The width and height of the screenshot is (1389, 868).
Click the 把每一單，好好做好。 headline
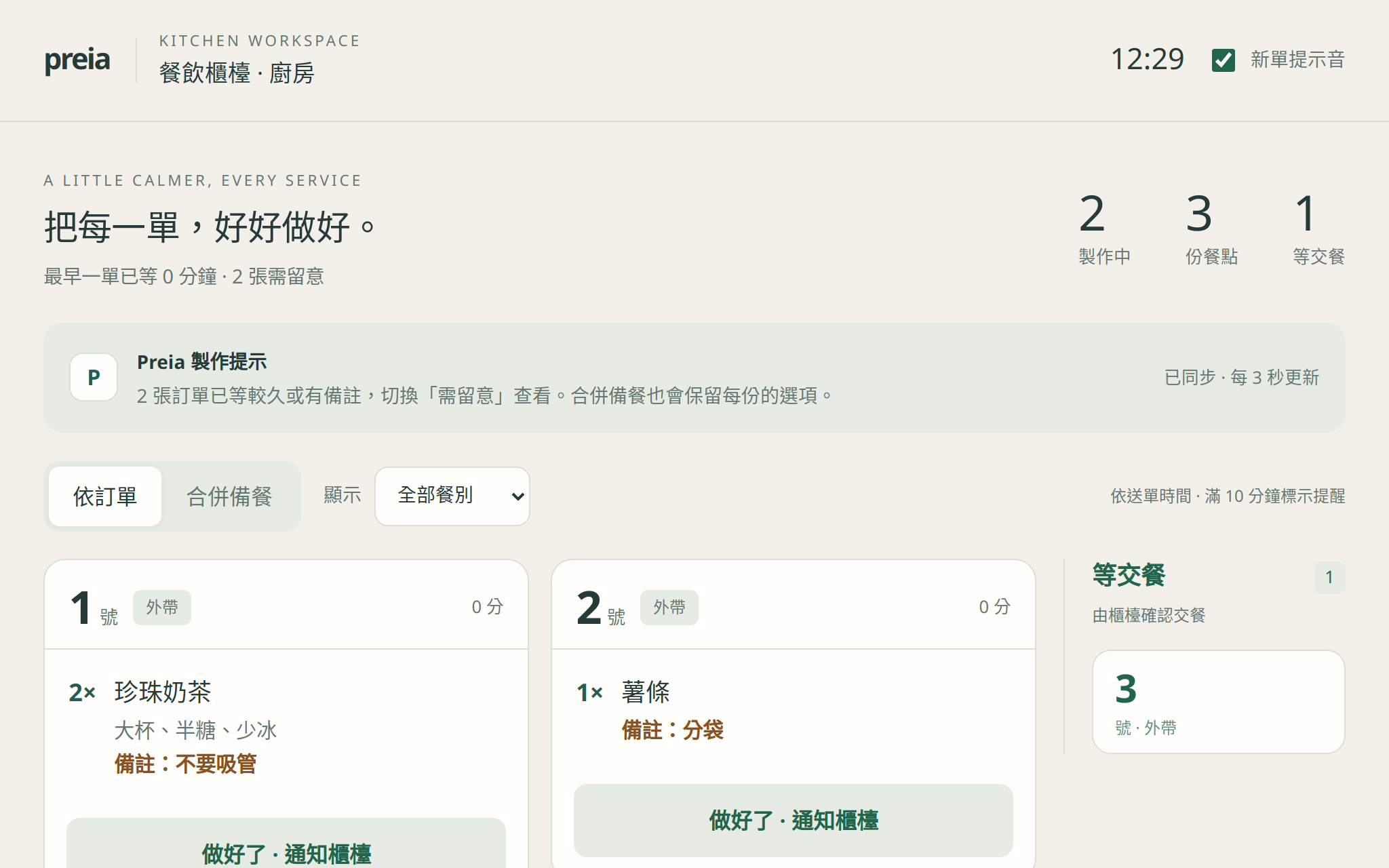pos(210,226)
